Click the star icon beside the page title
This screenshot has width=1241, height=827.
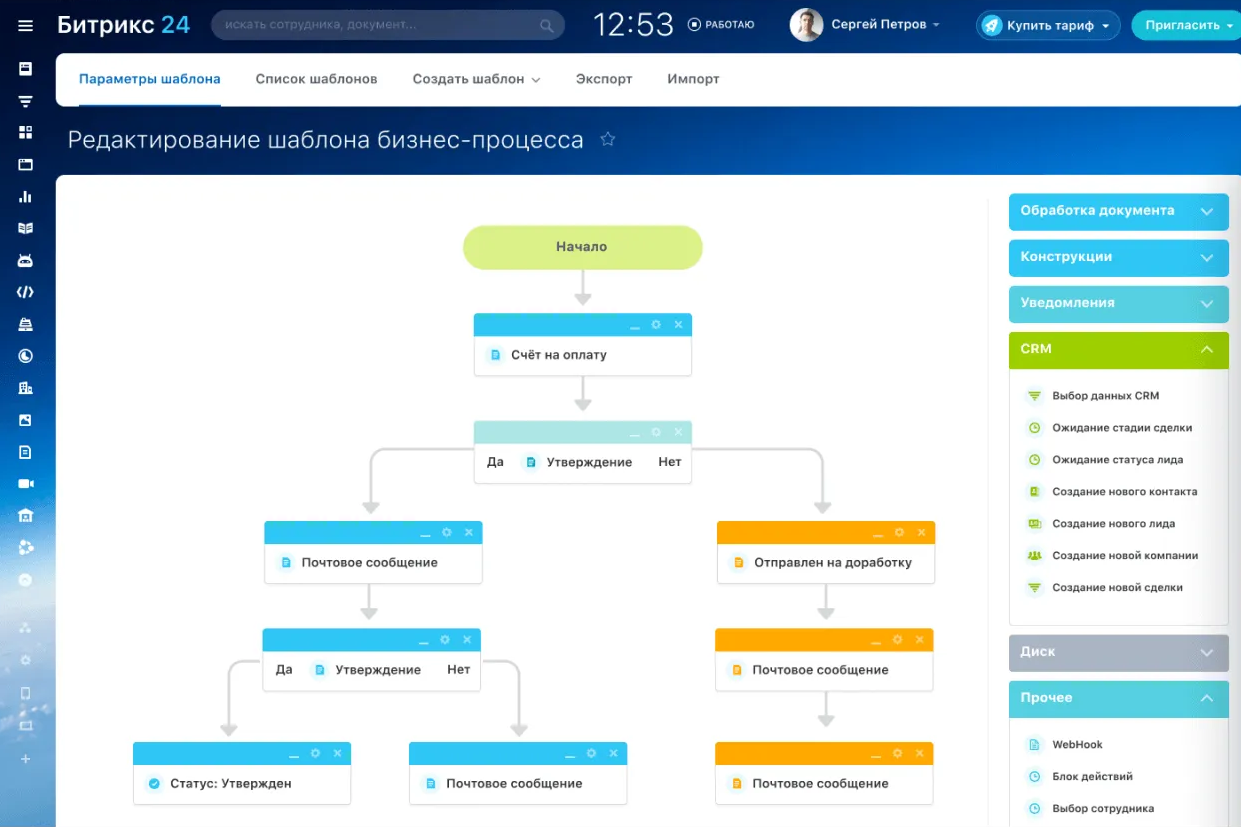(x=607, y=140)
